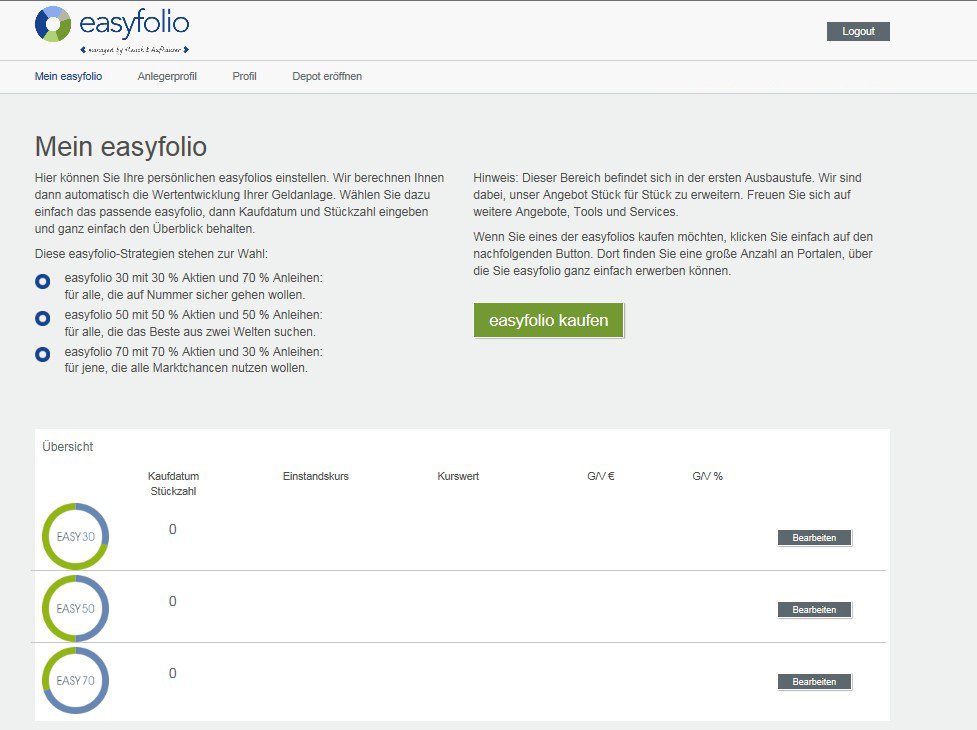This screenshot has height=730, width=977.
Task: Click the Stückzahl value 0 for EASY 50
Action: click(173, 601)
